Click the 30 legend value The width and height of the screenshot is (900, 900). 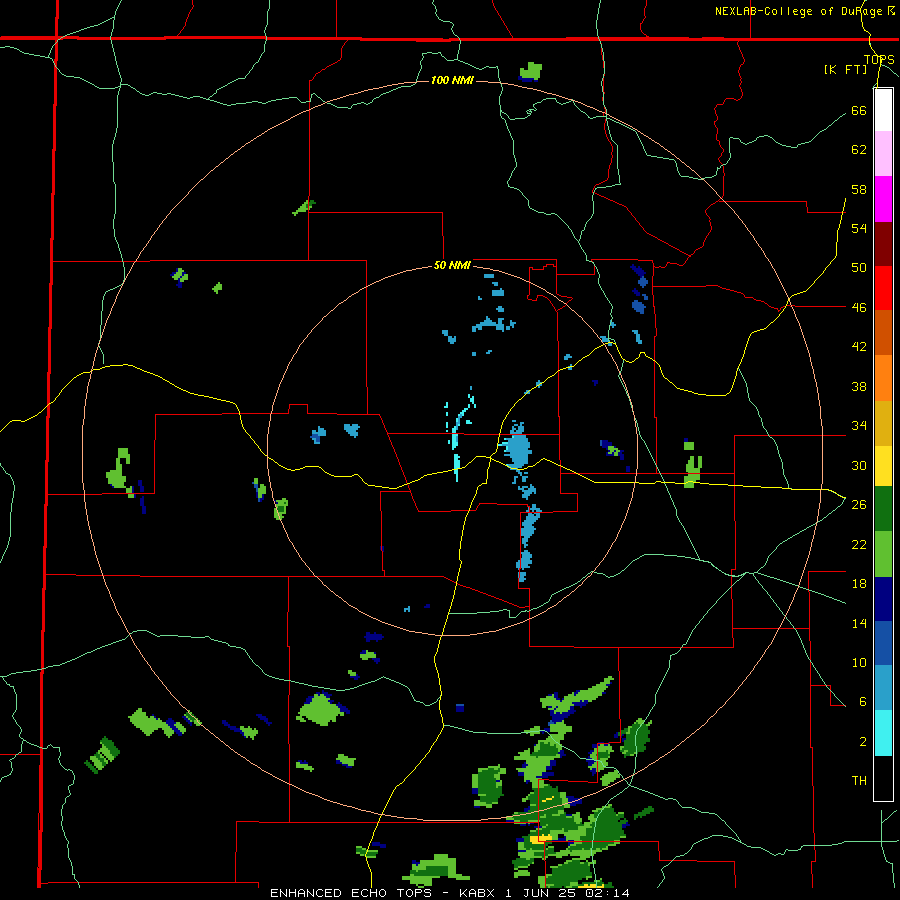click(859, 465)
